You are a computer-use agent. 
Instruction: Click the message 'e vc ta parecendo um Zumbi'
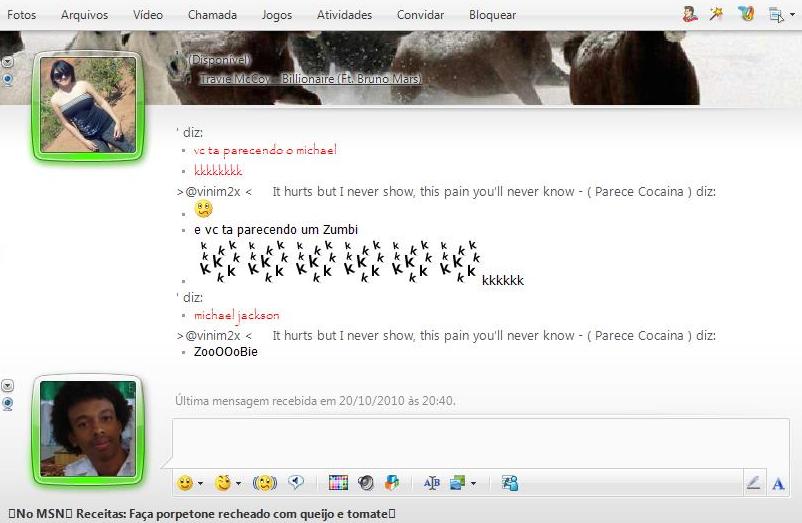pos(276,230)
